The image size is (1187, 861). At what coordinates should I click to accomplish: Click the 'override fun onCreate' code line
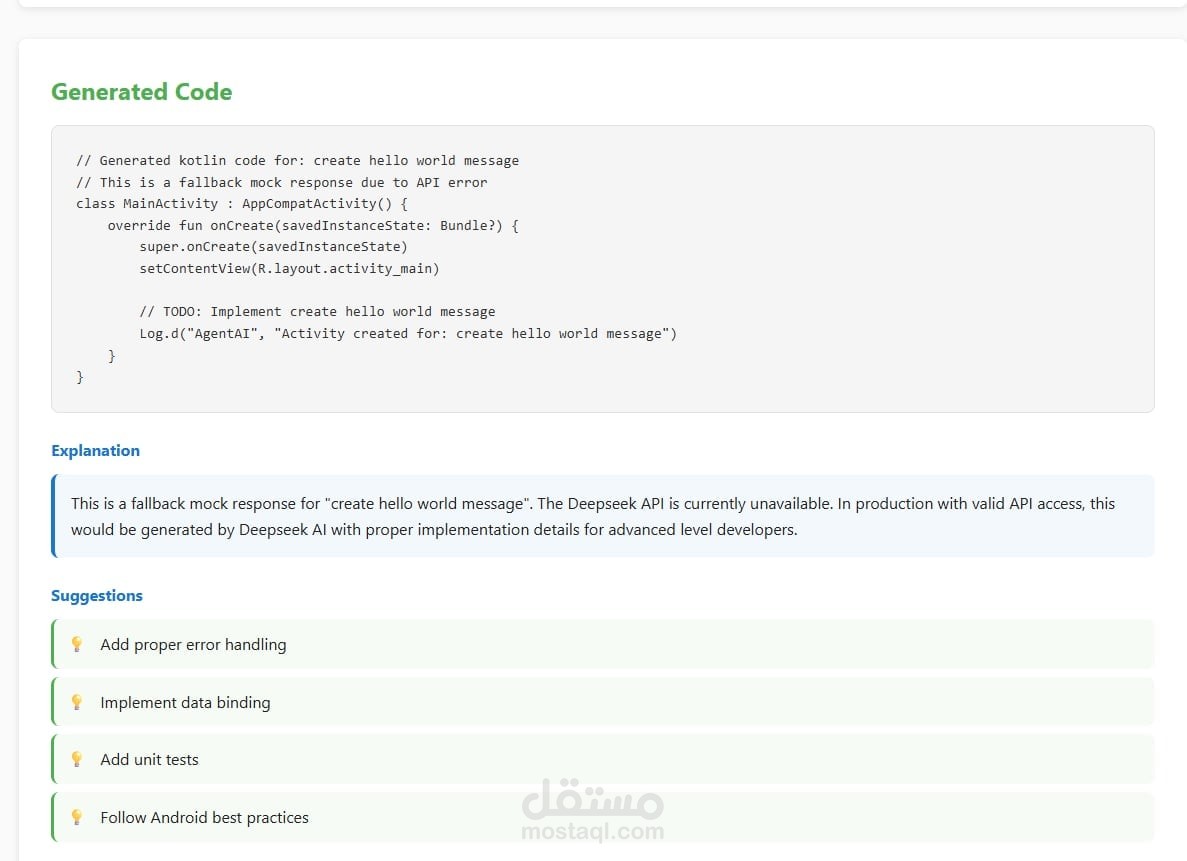313,226
